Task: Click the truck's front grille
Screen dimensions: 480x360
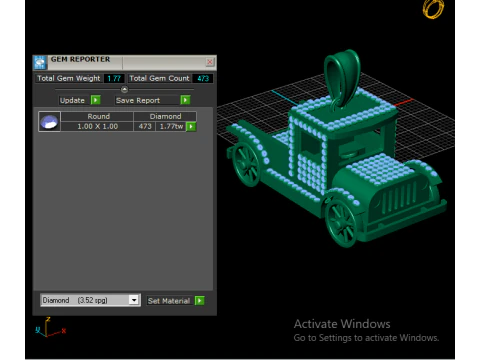Action: click(399, 197)
